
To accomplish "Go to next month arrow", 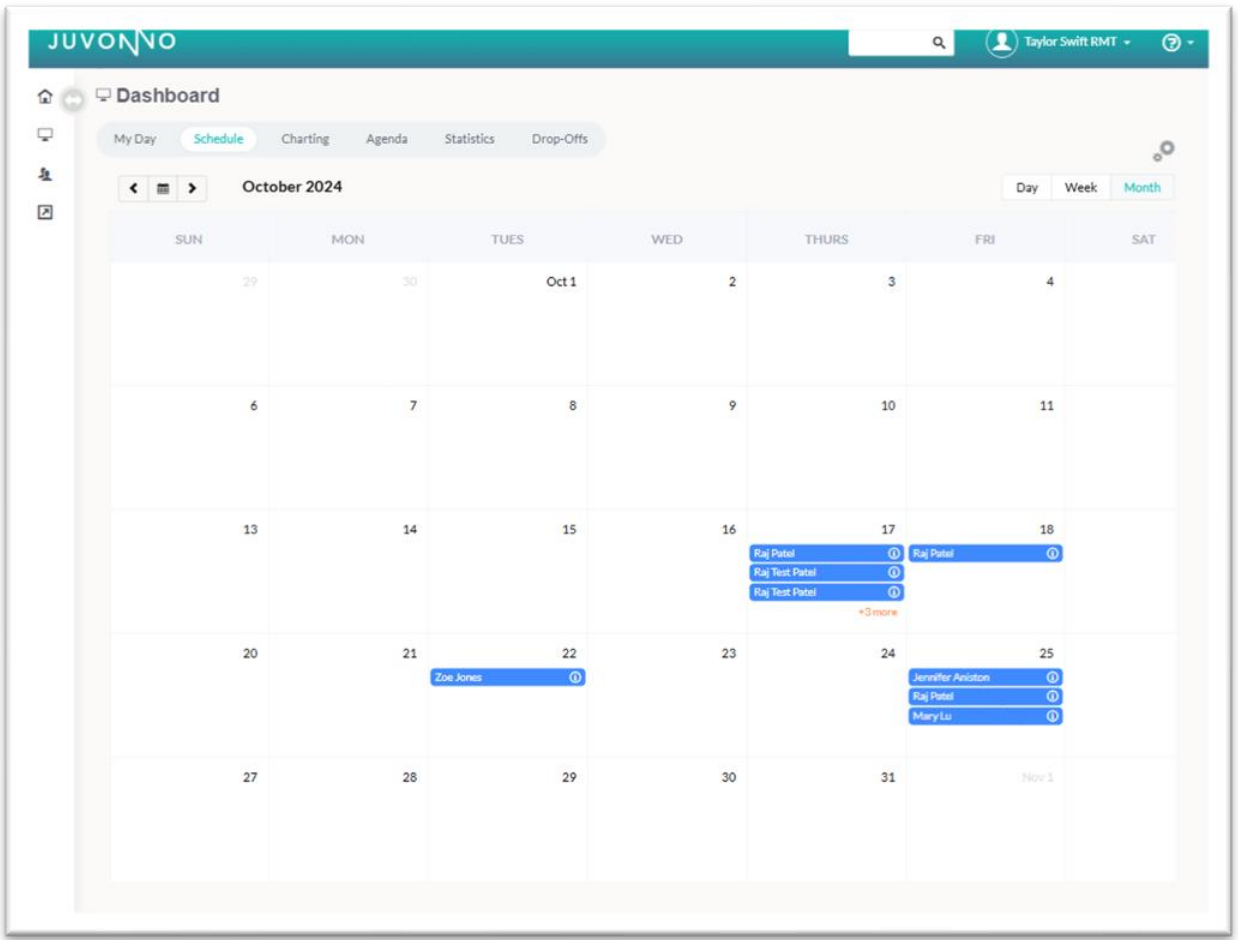I will click(x=192, y=188).
